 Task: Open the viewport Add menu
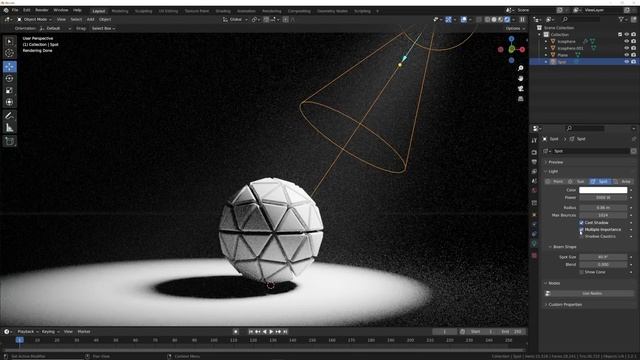pos(91,19)
